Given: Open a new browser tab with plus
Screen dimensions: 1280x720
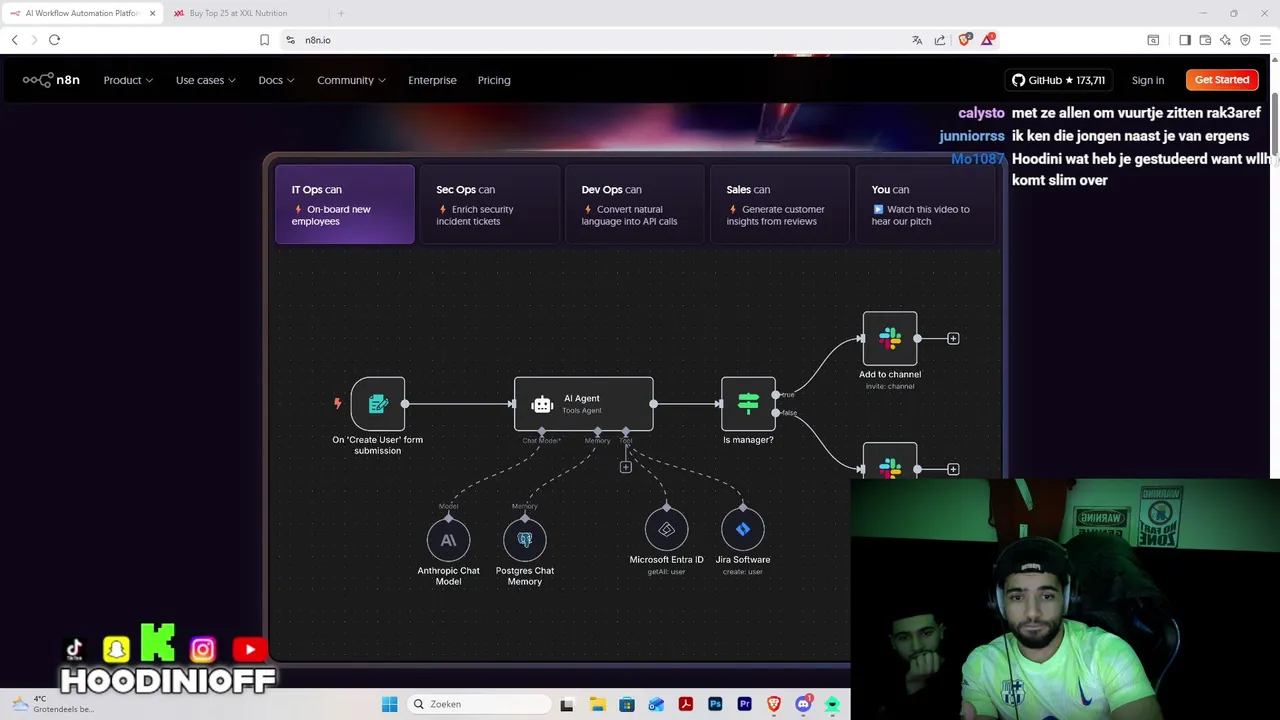Looking at the screenshot, I should (340, 13).
